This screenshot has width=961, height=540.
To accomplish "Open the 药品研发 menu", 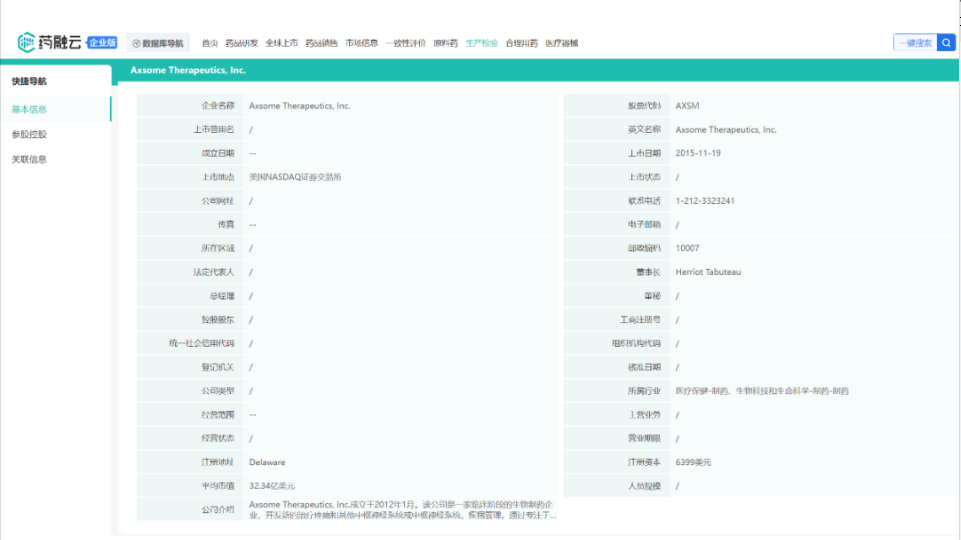I will point(241,43).
